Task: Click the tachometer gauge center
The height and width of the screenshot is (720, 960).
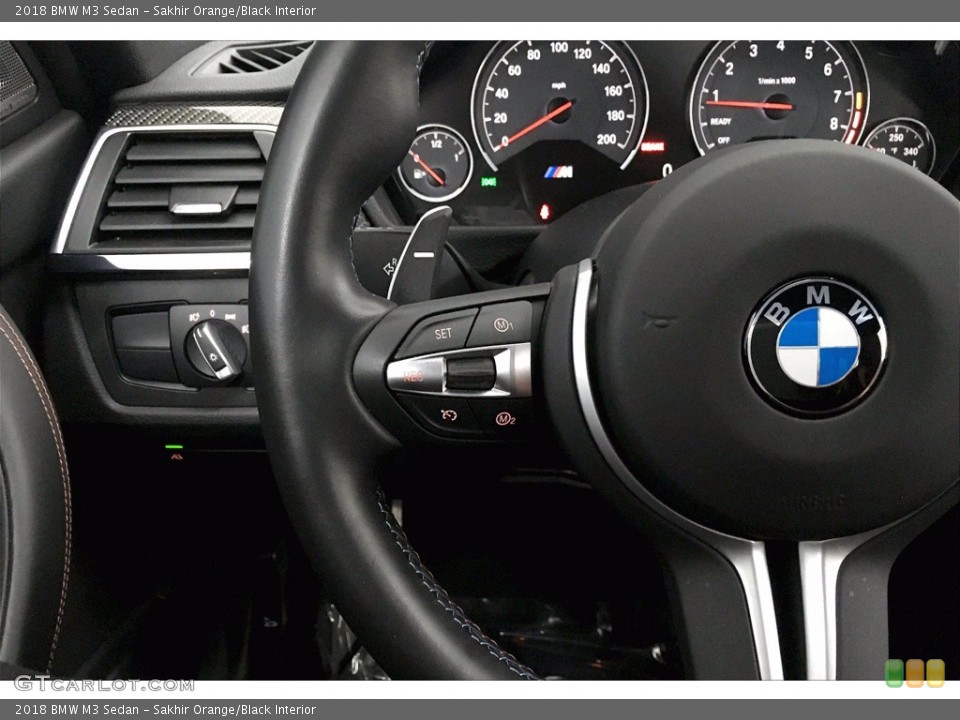Action: coord(778,105)
